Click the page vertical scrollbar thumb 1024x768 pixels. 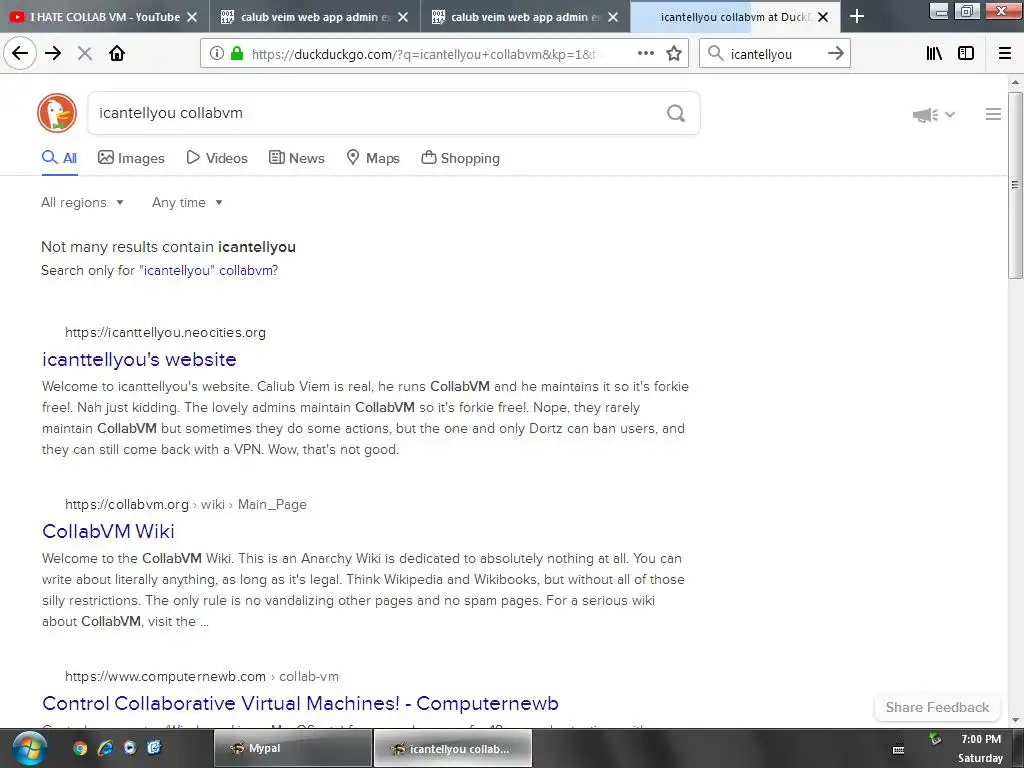(1015, 185)
